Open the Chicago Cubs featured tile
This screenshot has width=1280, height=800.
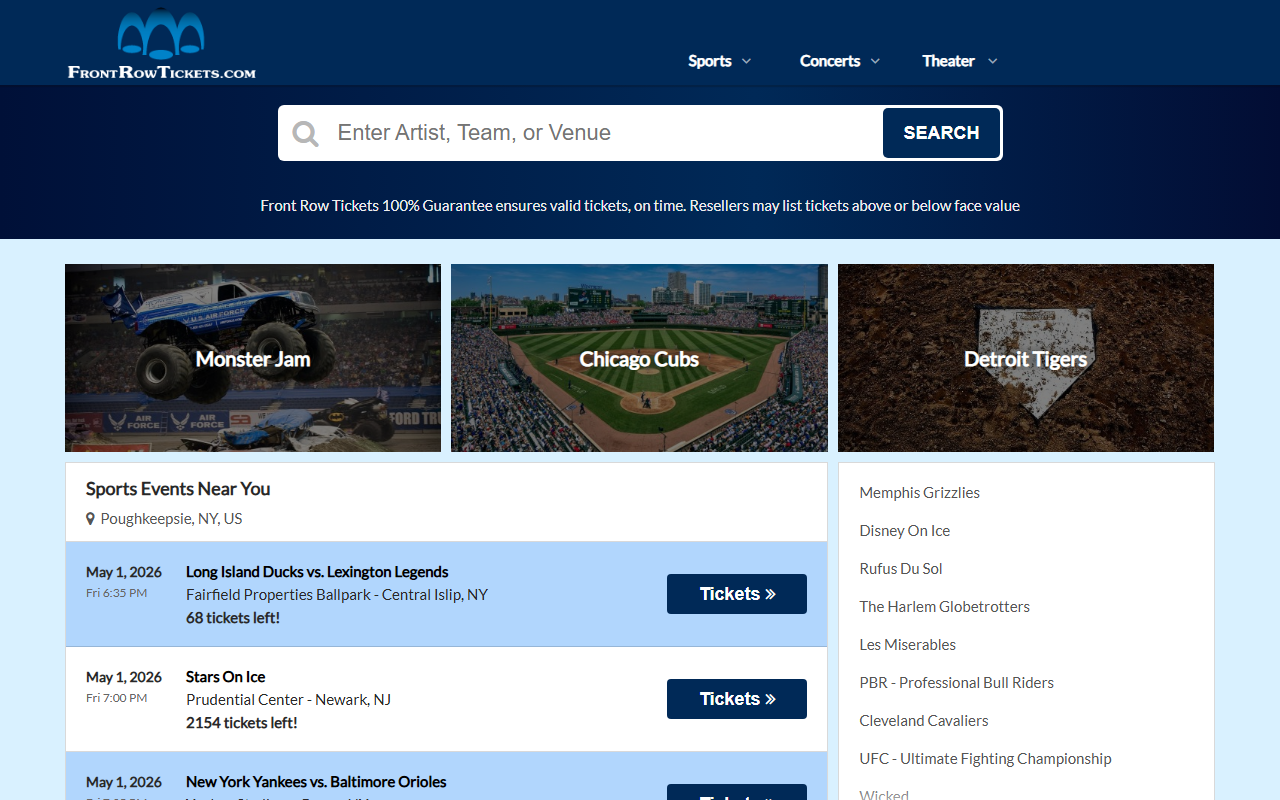point(639,358)
